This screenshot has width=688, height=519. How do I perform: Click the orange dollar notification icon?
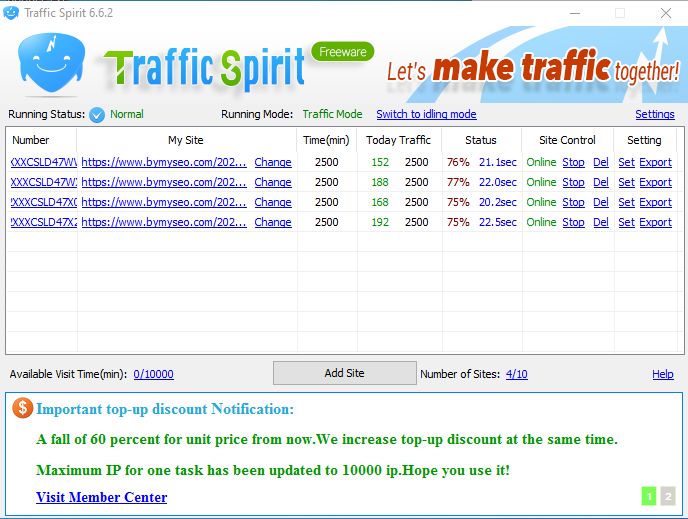(x=22, y=408)
